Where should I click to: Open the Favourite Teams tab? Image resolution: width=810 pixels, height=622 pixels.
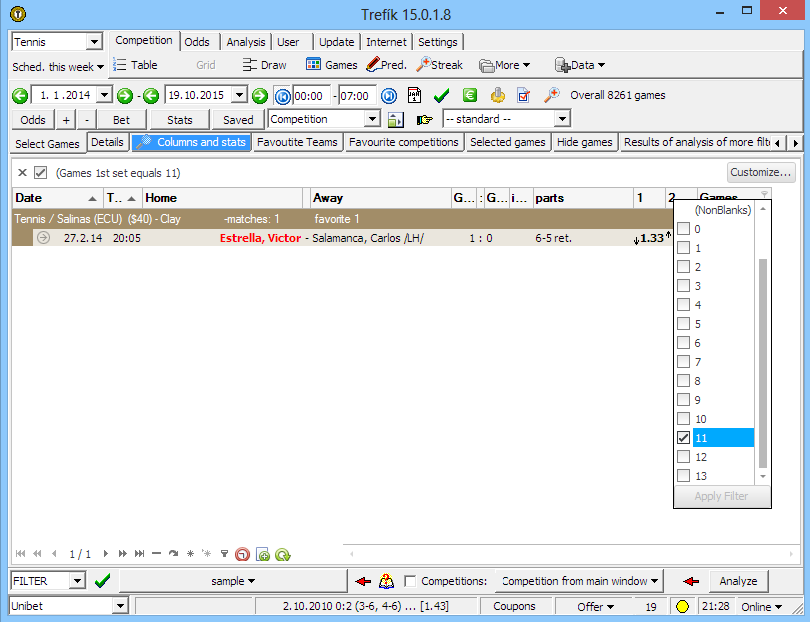296,142
